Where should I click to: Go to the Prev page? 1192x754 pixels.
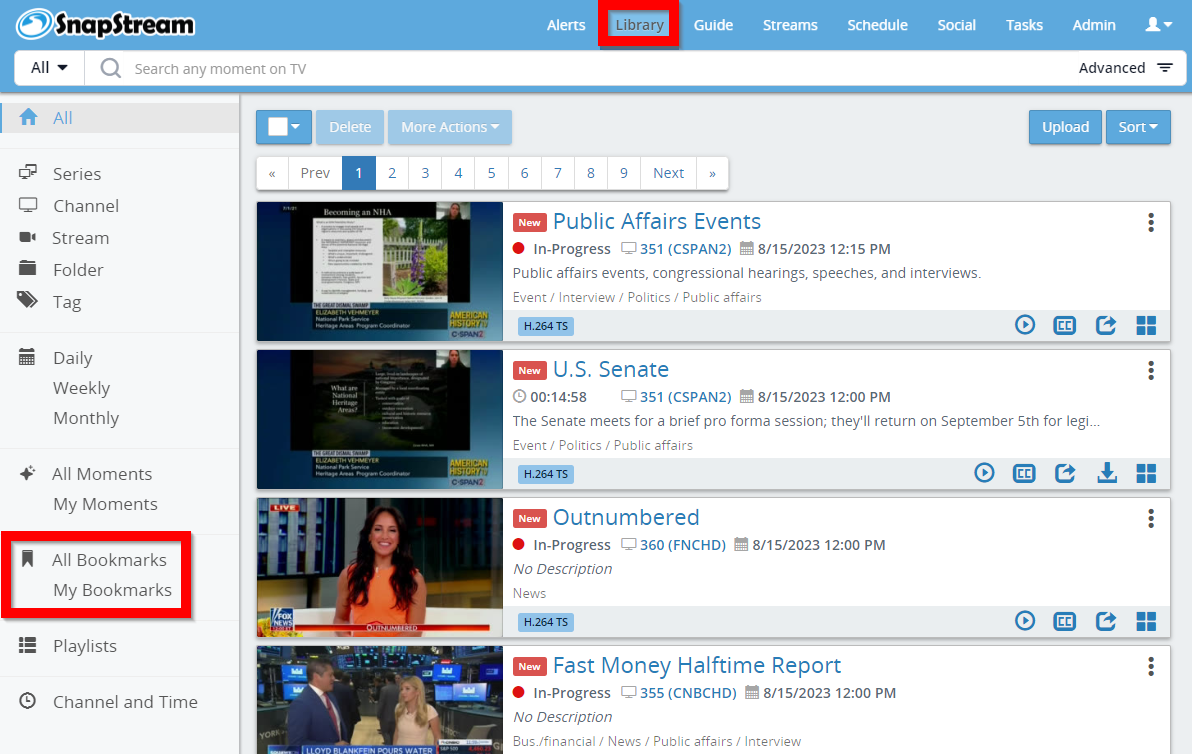pyautogui.click(x=315, y=173)
